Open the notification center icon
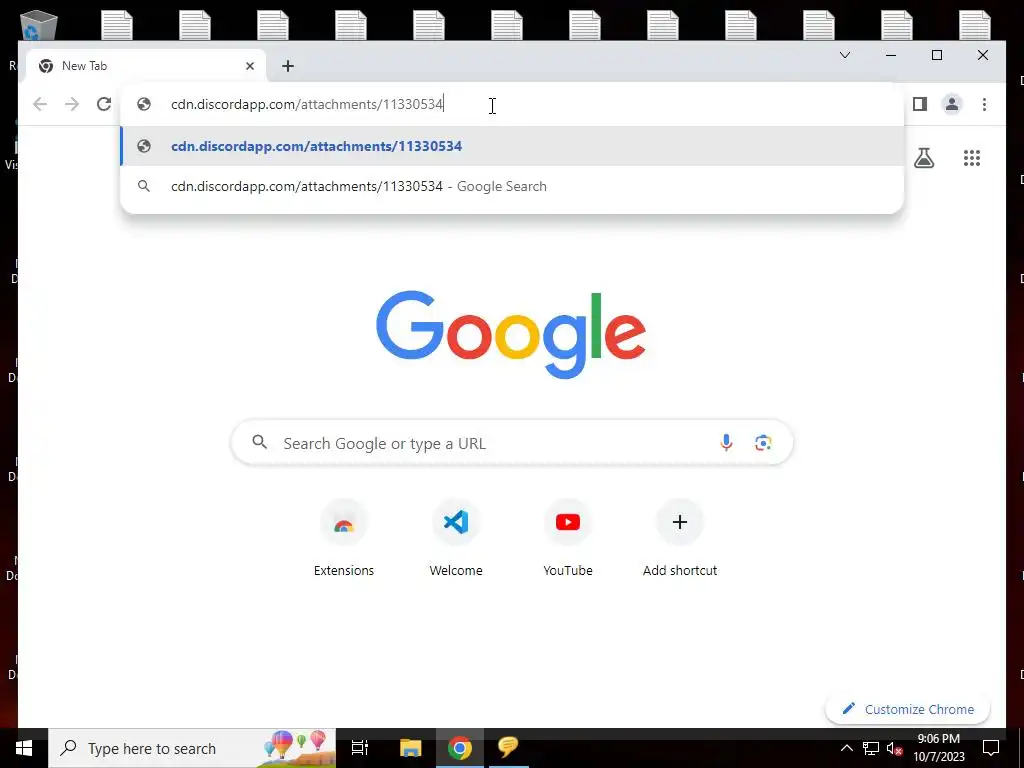 click(991, 748)
